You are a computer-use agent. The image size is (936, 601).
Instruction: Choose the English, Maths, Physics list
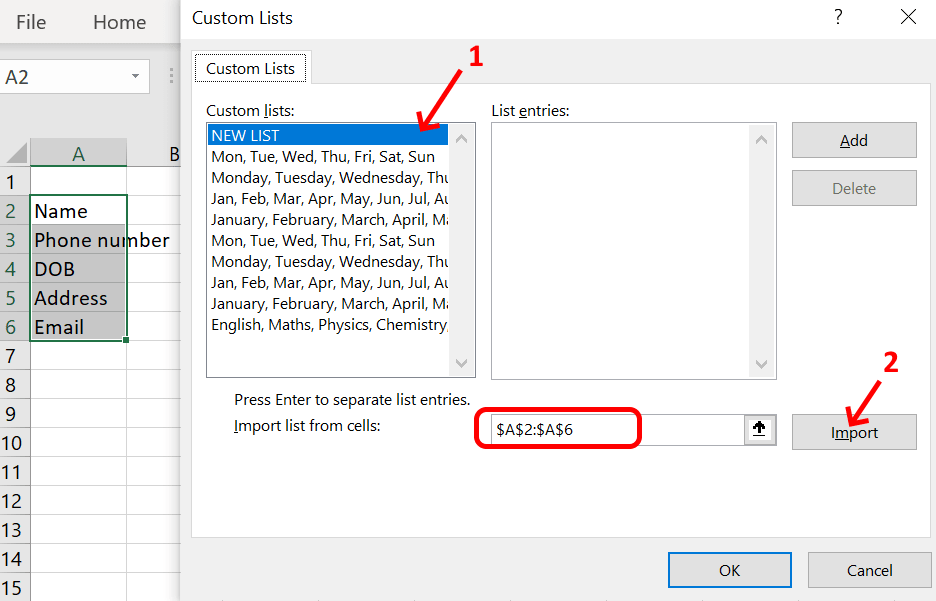point(328,325)
